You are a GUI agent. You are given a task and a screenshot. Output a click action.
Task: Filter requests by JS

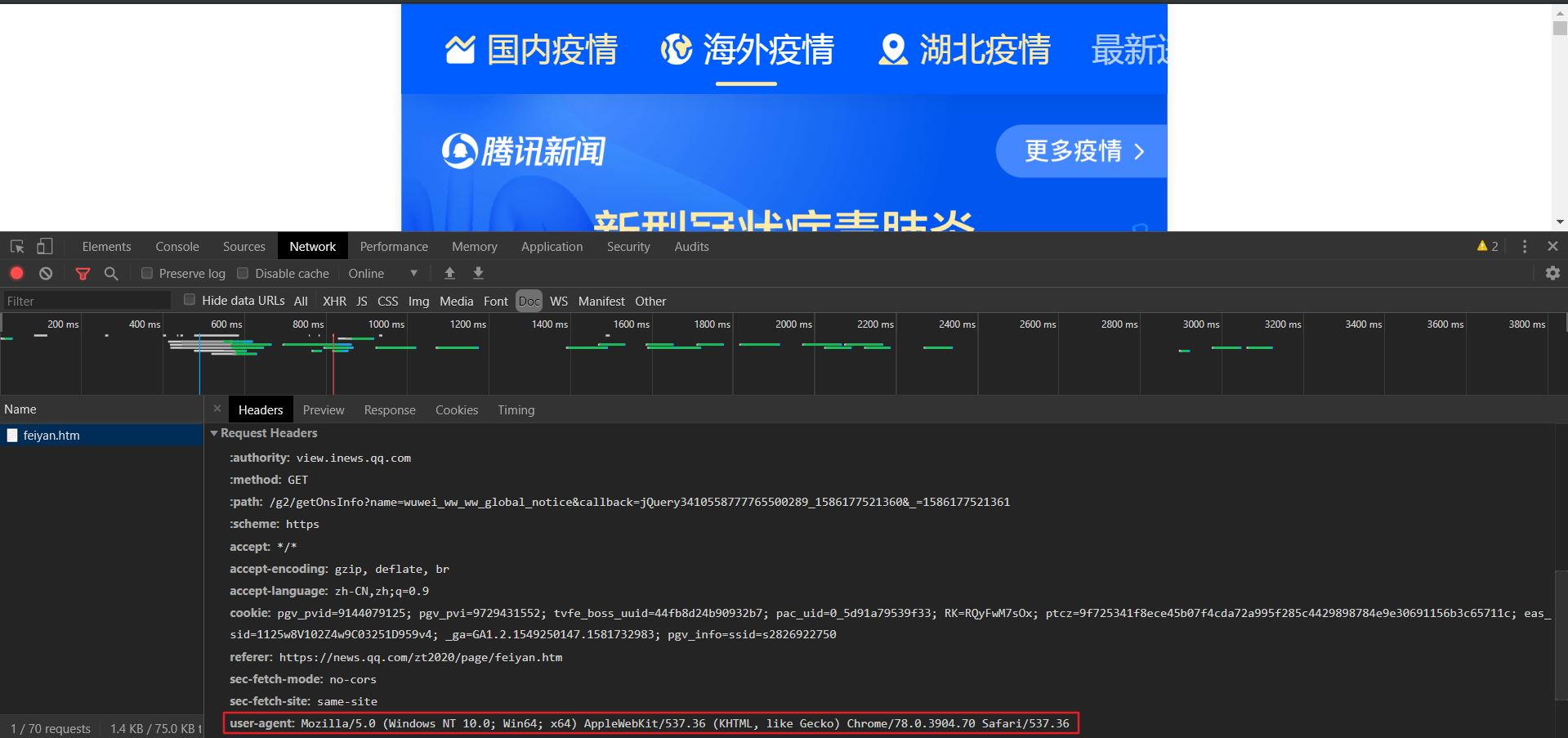click(x=362, y=301)
